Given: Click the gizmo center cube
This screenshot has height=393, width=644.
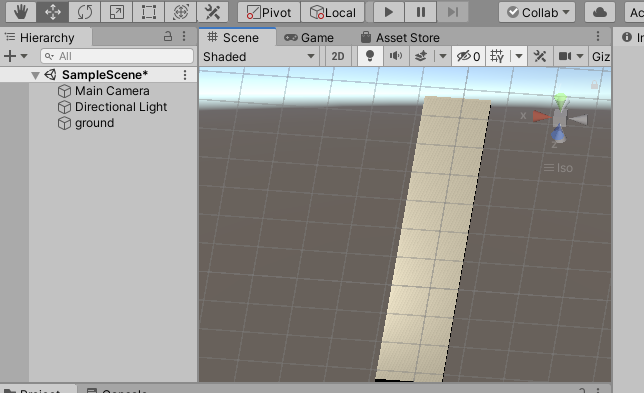Looking at the screenshot, I should coord(560,118).
